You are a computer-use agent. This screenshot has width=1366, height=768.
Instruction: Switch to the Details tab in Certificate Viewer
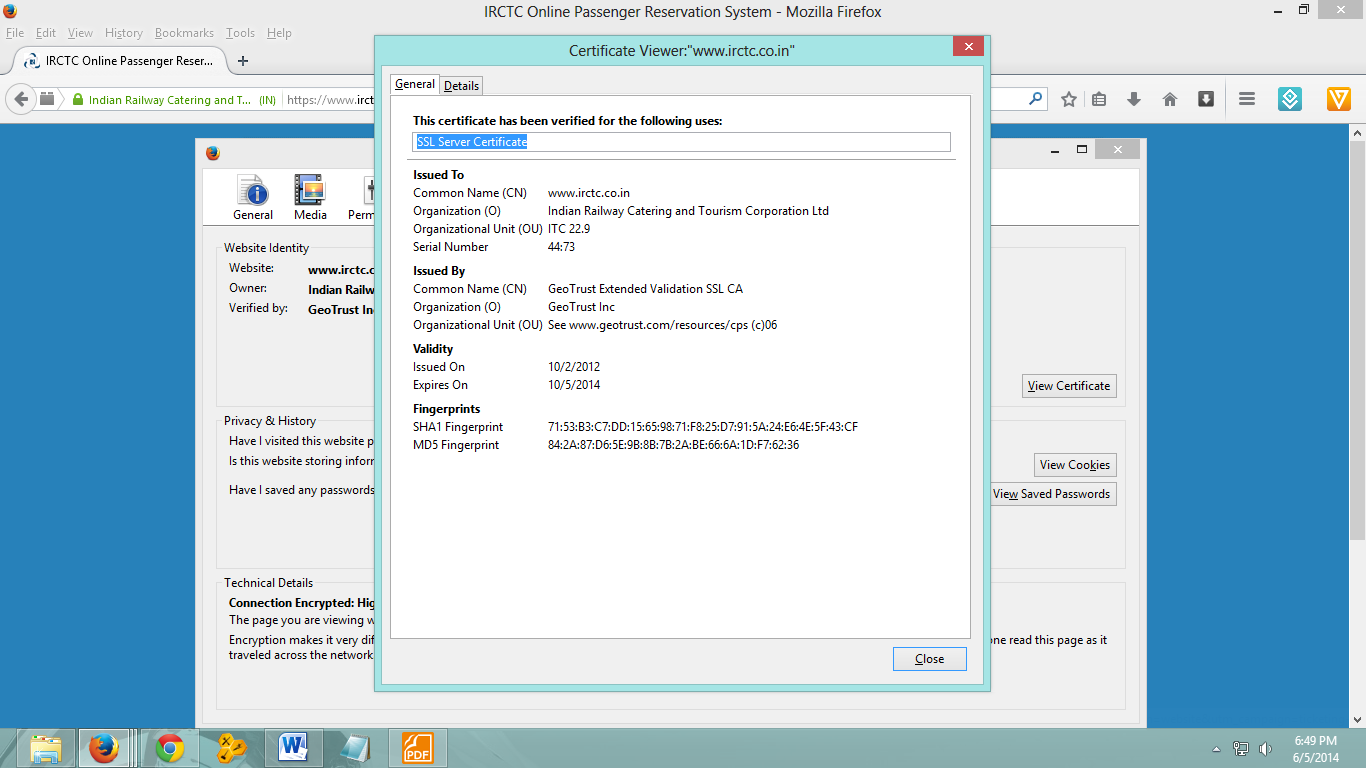click(462, 85)
